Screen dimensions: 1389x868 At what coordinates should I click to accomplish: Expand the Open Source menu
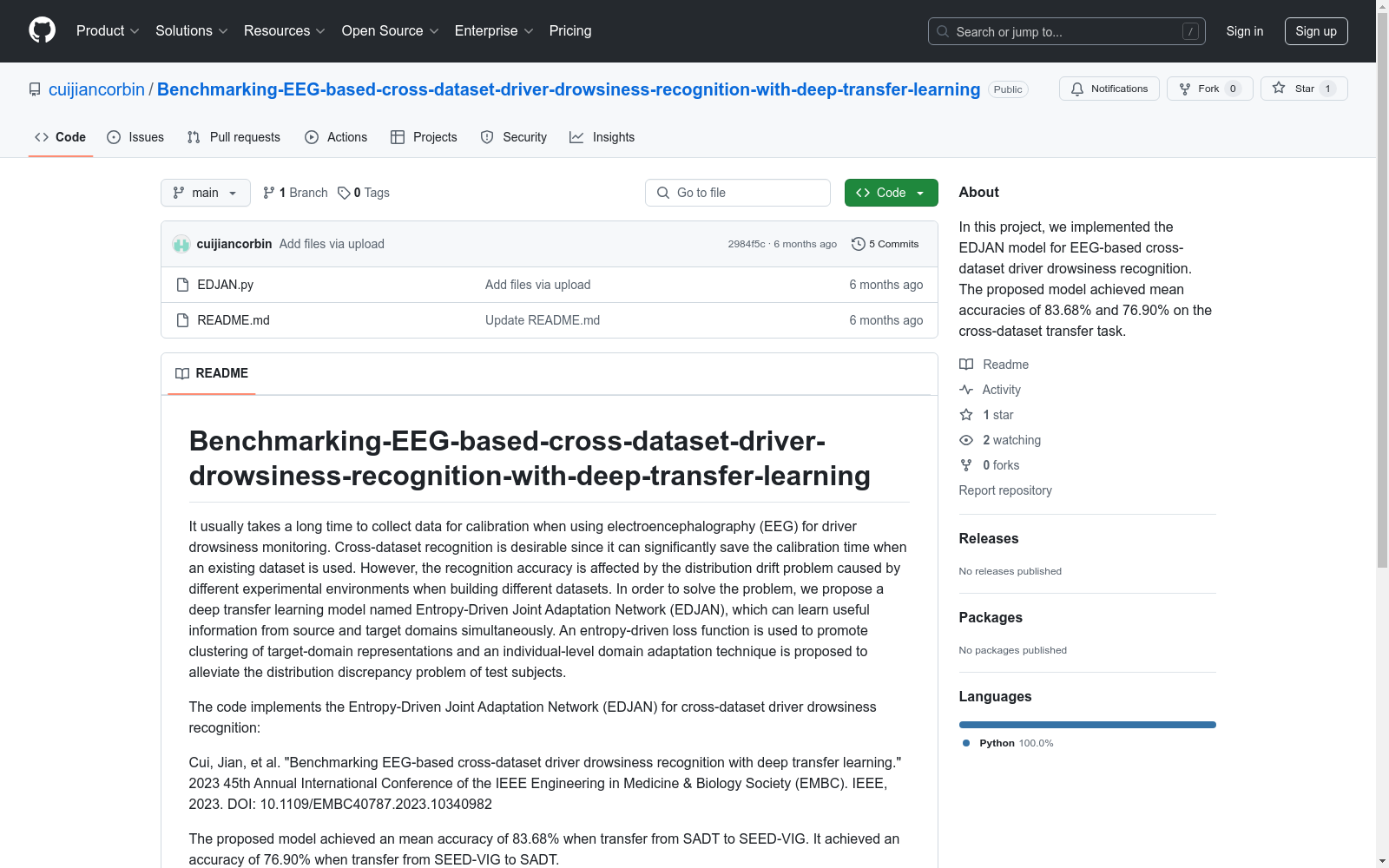click(x=391, y=30)
